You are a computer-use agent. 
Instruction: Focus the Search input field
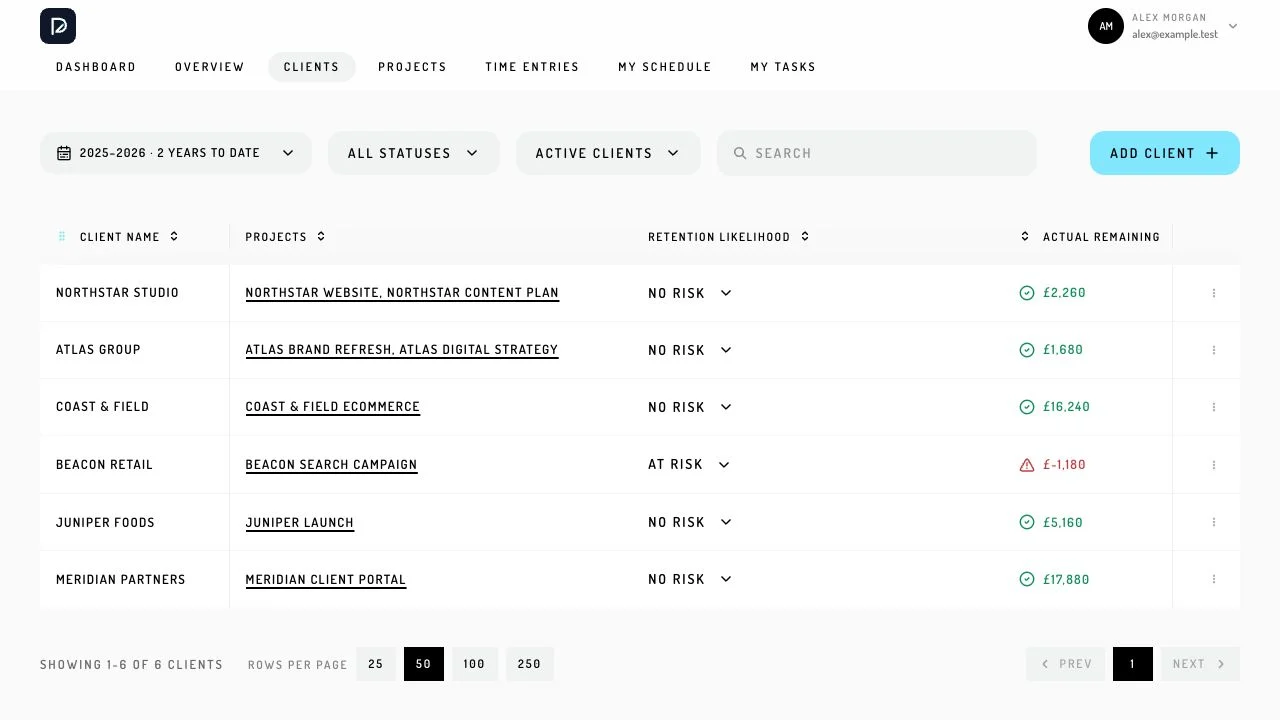[x=877, y=153]
